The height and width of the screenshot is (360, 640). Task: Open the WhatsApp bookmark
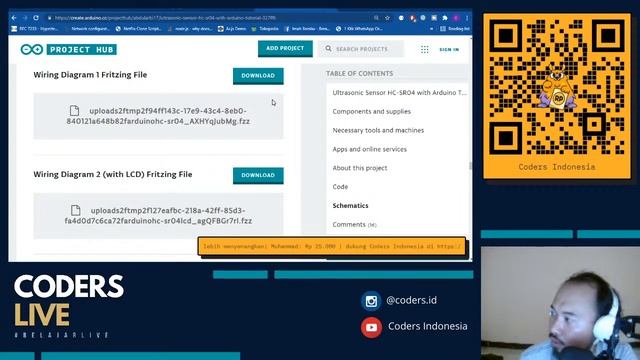[x=359, y=29]
